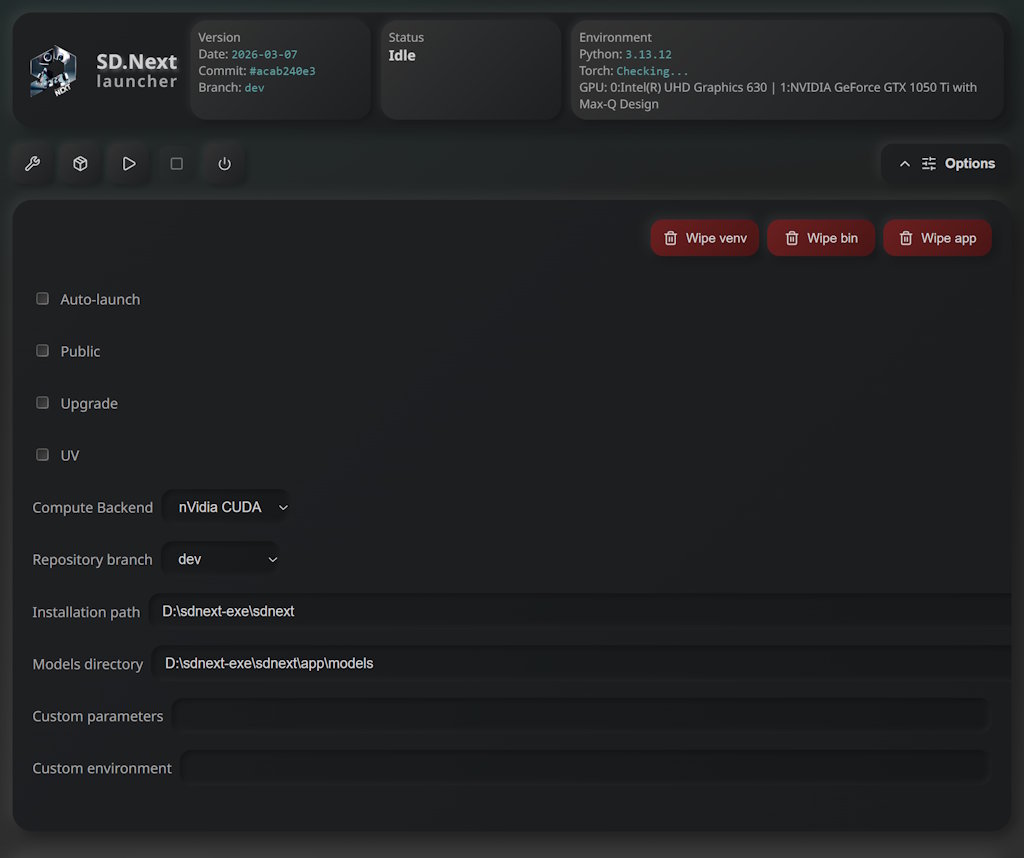The image size is (1024, 858).
Task: Click the GPU information line
Action: pos(778,95)
